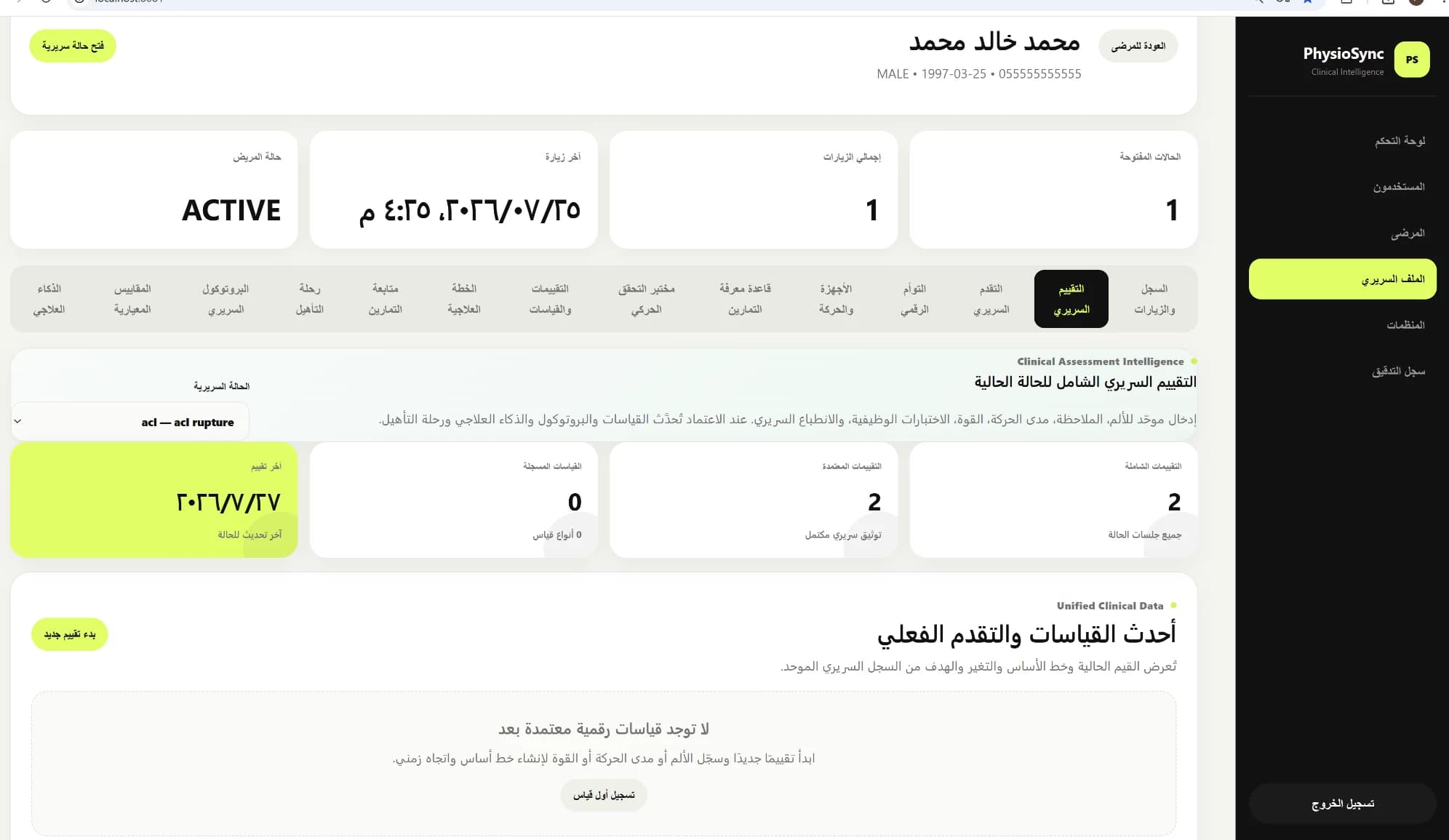Open المنظمات in the sidebar

[1405, 325]
